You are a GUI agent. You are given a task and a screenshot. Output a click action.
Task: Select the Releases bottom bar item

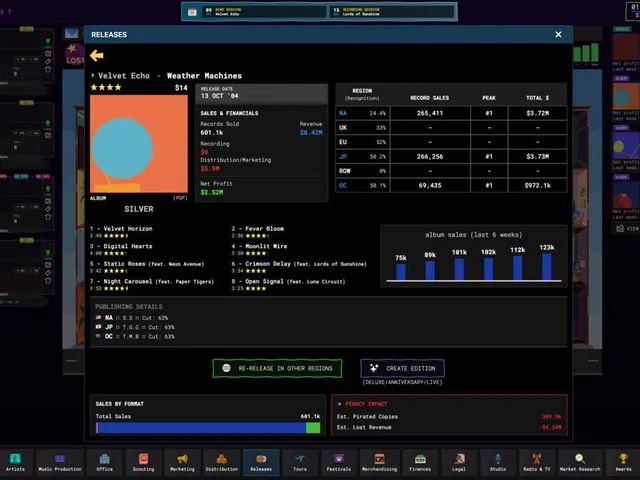coord(261,462)
